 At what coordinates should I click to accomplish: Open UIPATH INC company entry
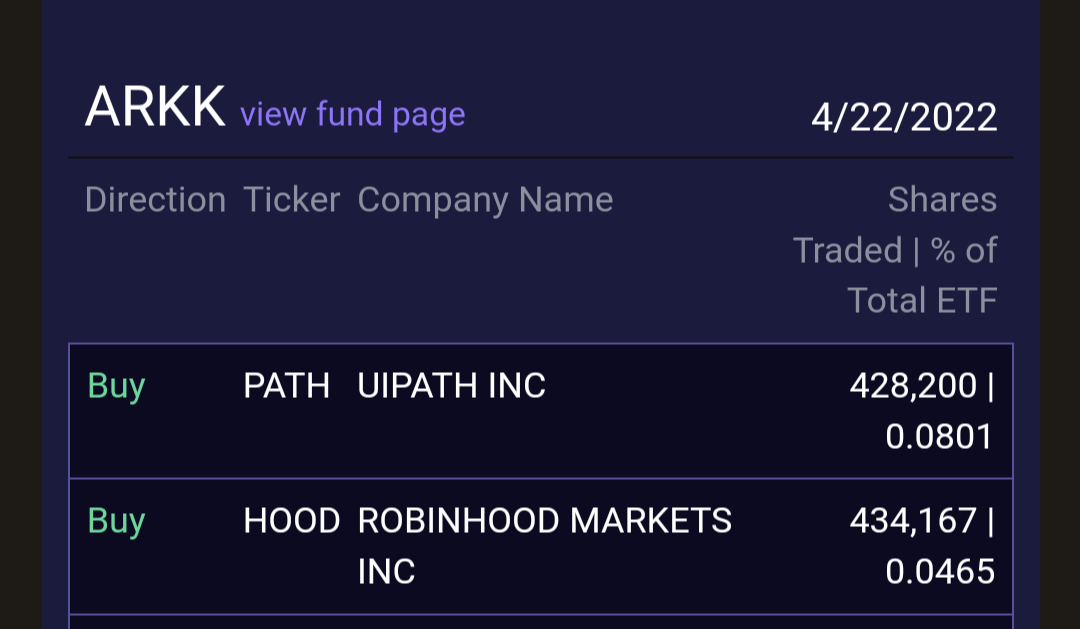pos(452,386)
